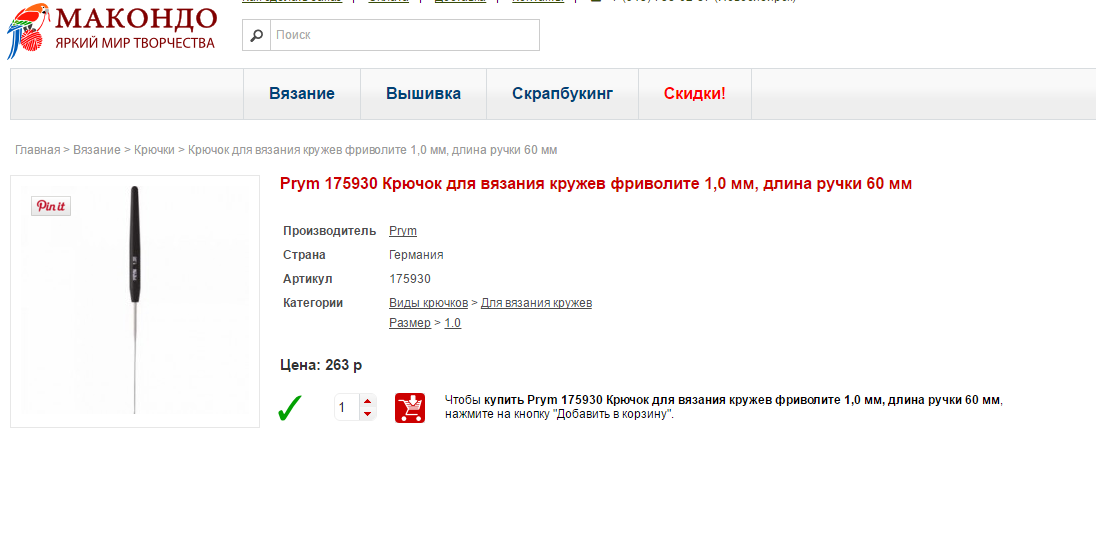Click the Артикул label
Image resolution: width=1096 pixels, height=549 pixels.
(308, 279)
